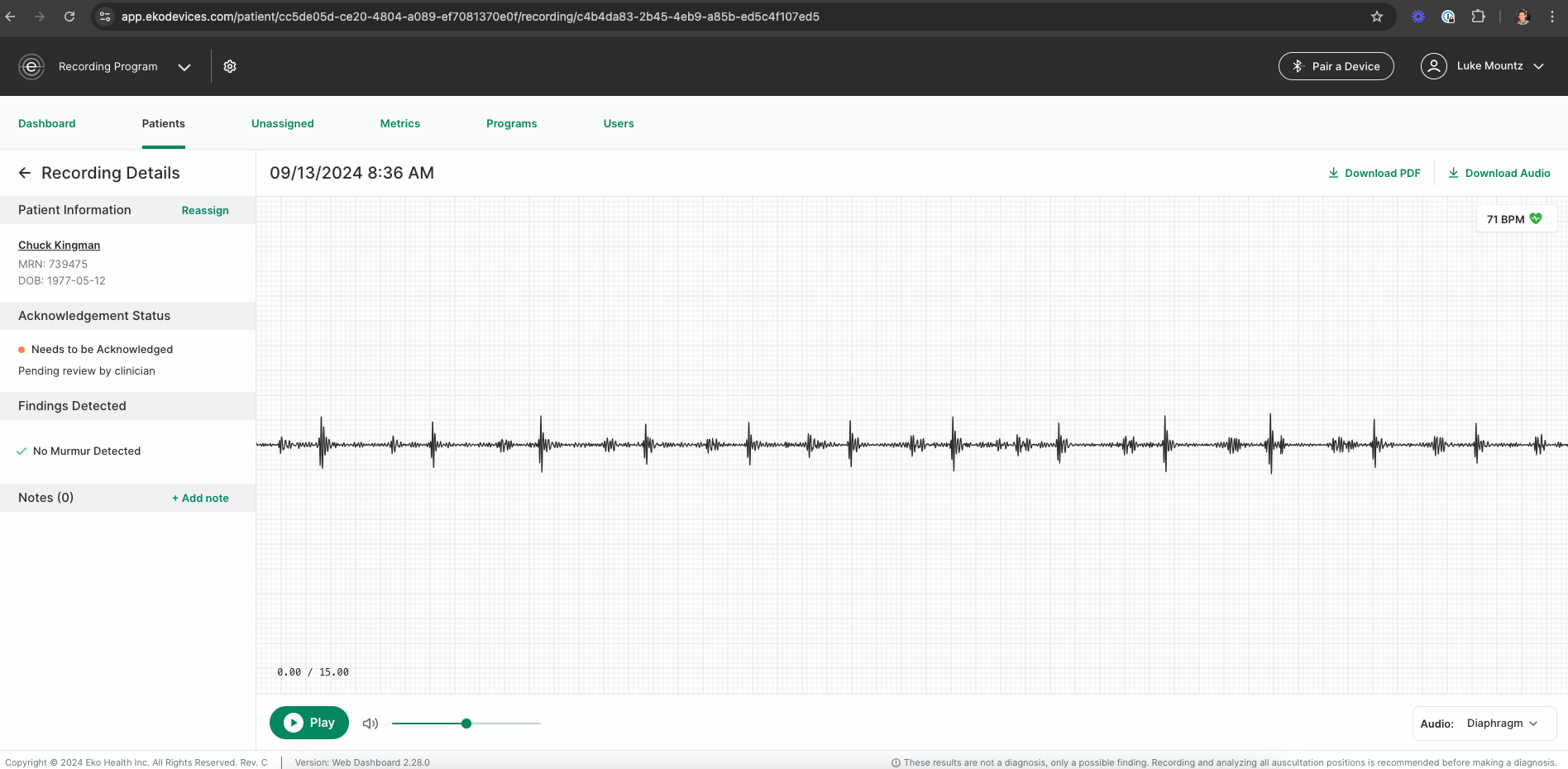Bookmark the page with the star icon
The height and width of the screenshot is (769, 1568).
(x=1377, y=17)
